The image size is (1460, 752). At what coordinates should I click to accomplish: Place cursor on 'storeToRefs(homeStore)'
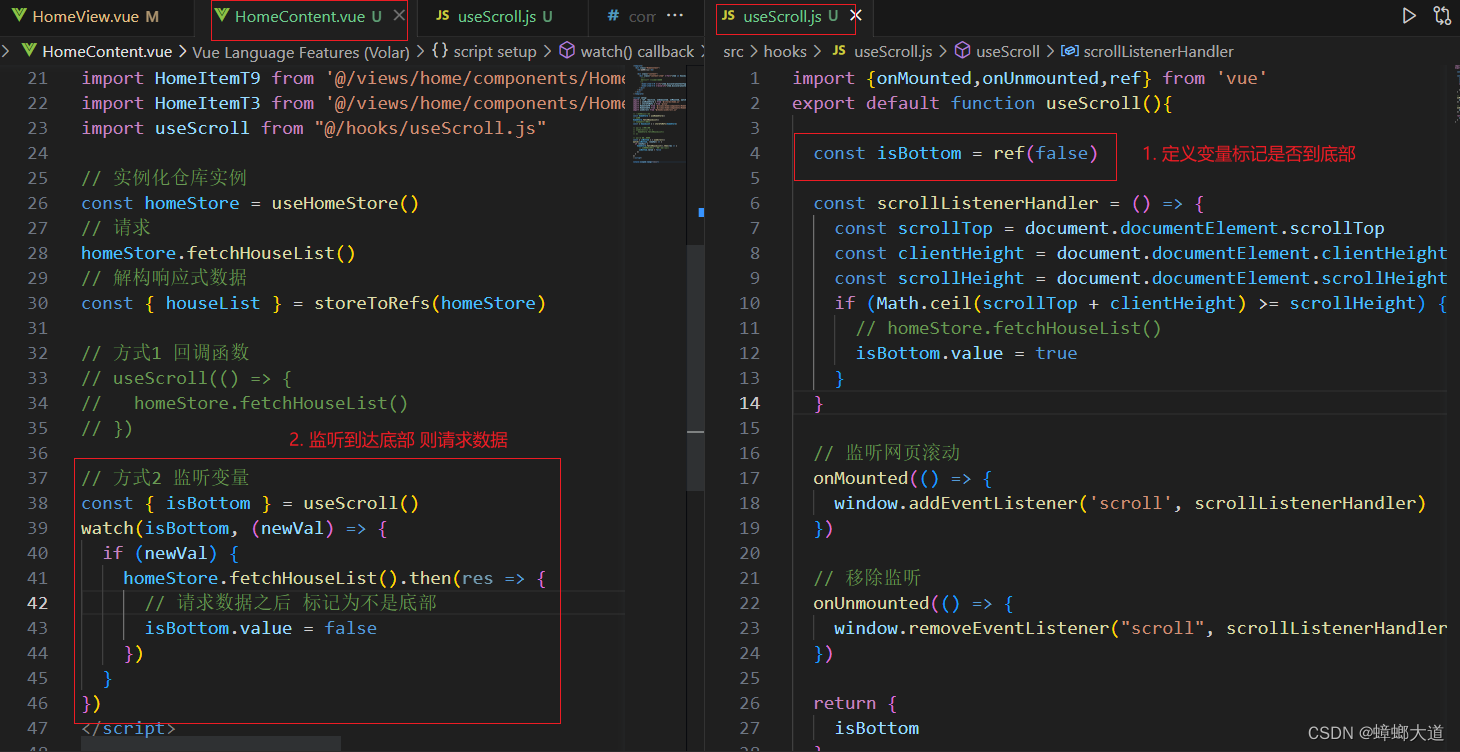point(430,303)
